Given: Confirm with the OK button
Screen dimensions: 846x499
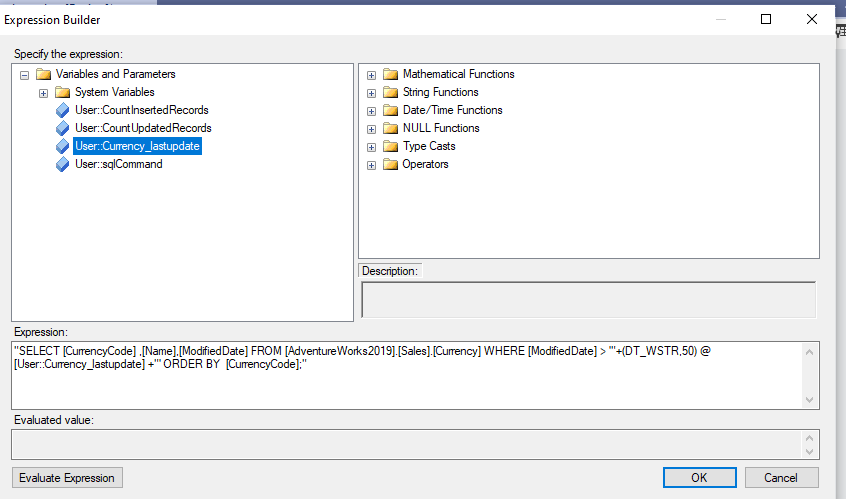Looking at the screenshot, I should (699, 478).
